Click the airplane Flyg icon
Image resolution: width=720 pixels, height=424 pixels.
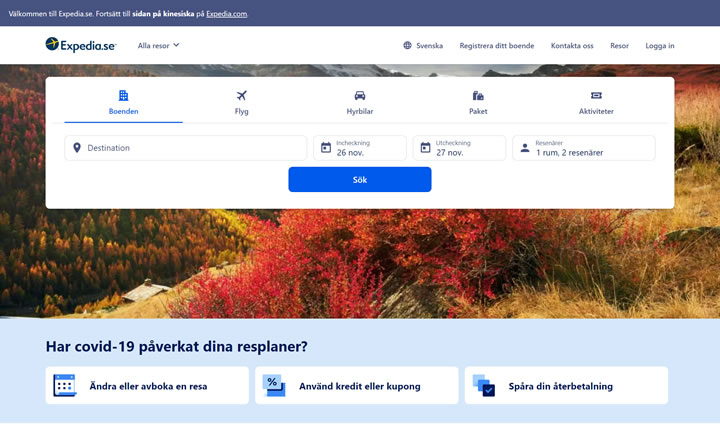(x=242, y=95)
